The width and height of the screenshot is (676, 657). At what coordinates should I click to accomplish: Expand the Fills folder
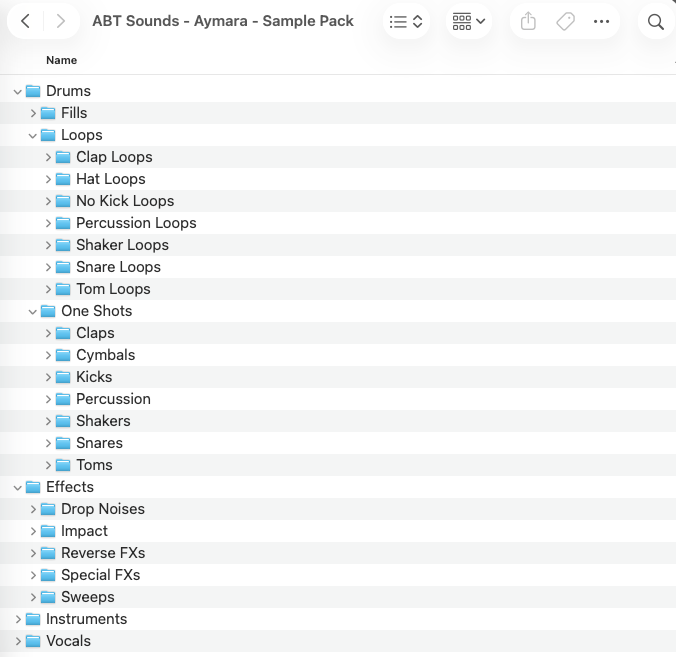pyautogui.click(x=33, y=113)
